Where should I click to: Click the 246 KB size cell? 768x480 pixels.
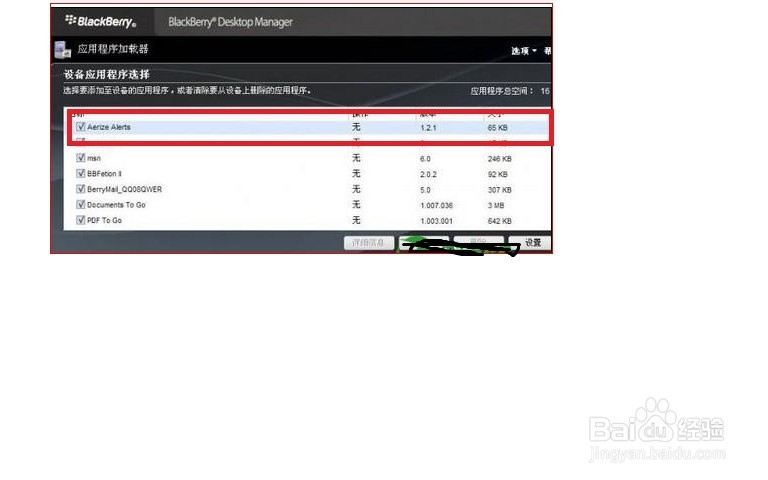[x=500, y=159]
